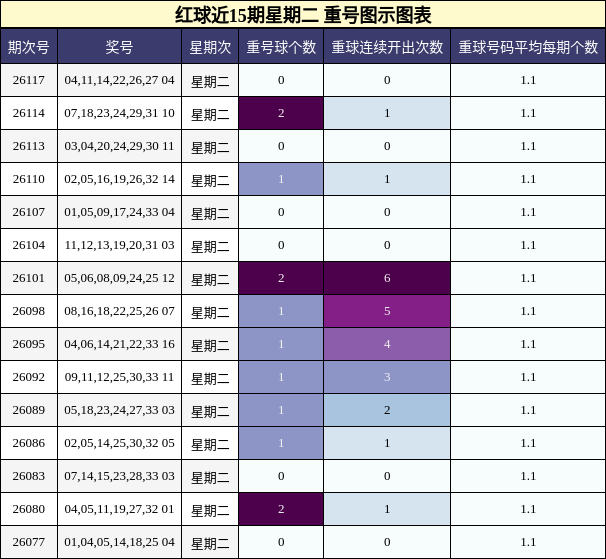Select period number 26114

29,113
